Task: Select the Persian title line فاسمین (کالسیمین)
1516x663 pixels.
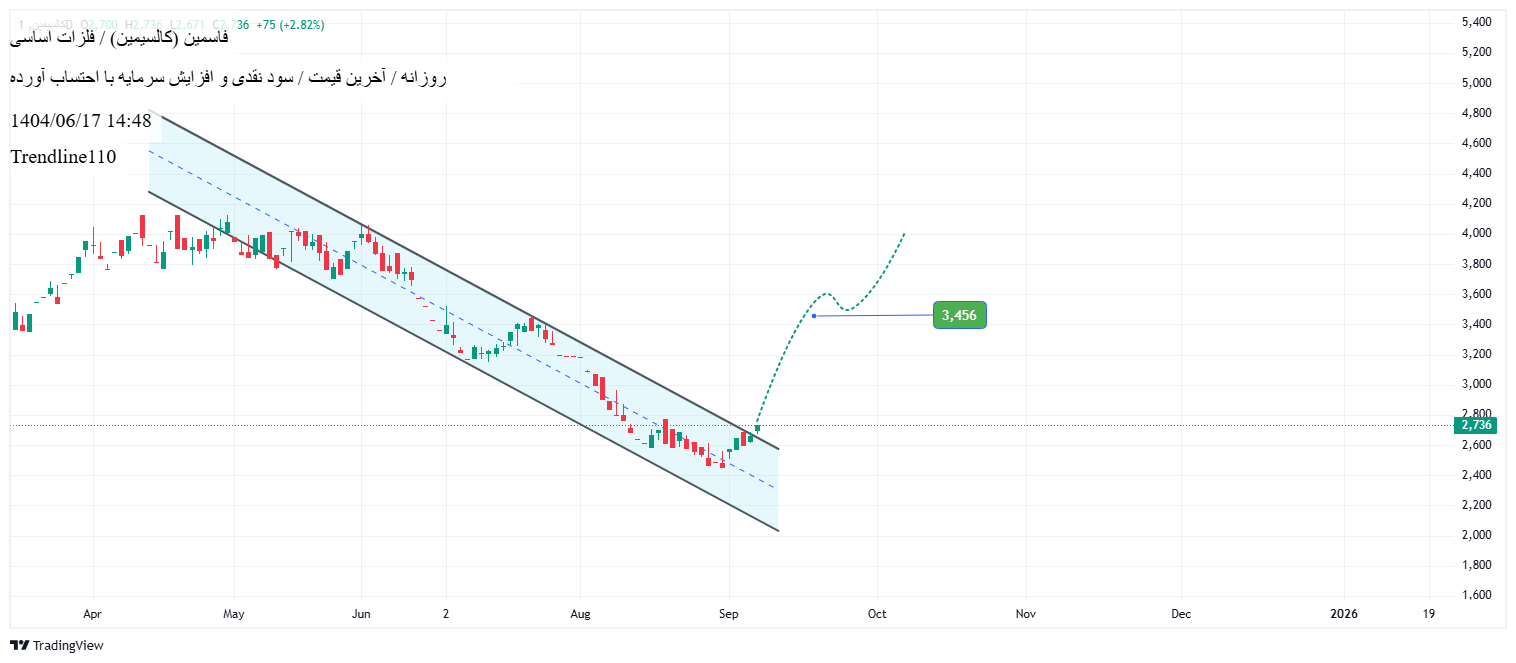Action: (x=119, y=37)
